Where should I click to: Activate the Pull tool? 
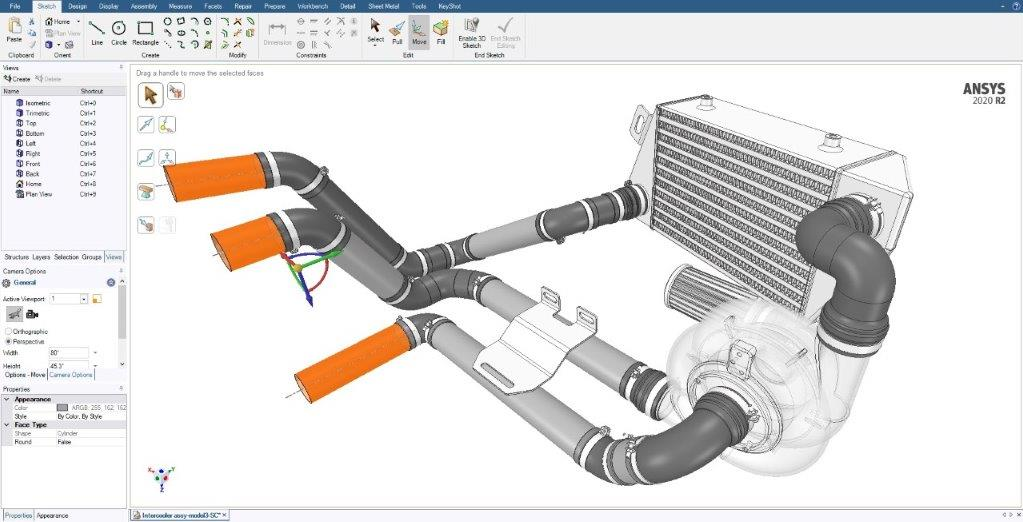click(397, 32)
